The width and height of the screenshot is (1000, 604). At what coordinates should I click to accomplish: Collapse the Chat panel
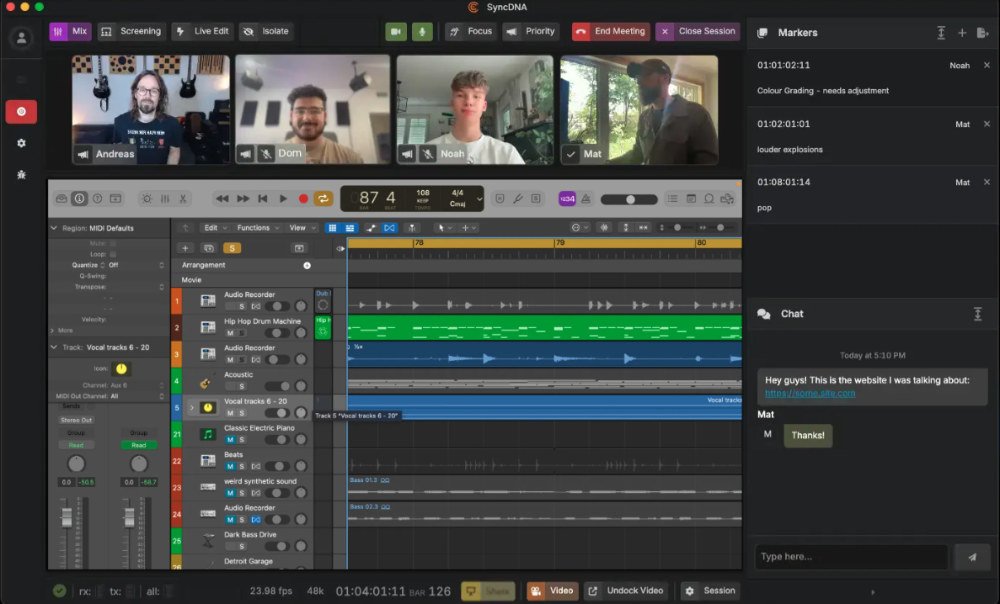(977, 314)
